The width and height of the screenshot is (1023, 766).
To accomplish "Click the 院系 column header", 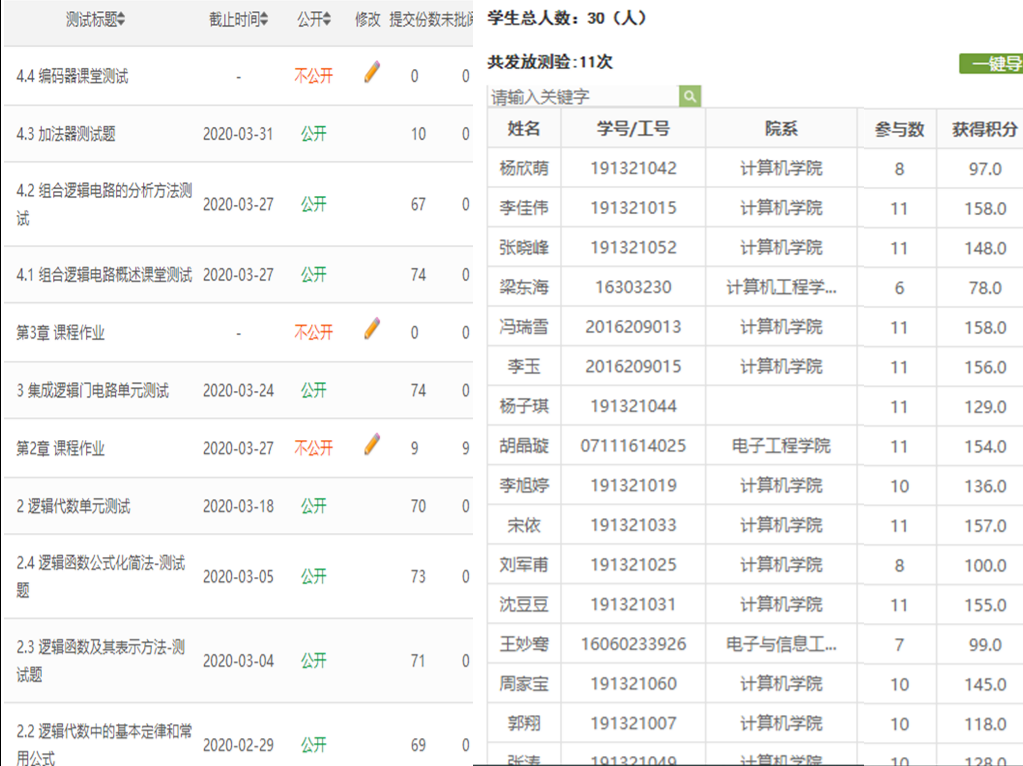I will pyautogui.click(x=781, y=129).
